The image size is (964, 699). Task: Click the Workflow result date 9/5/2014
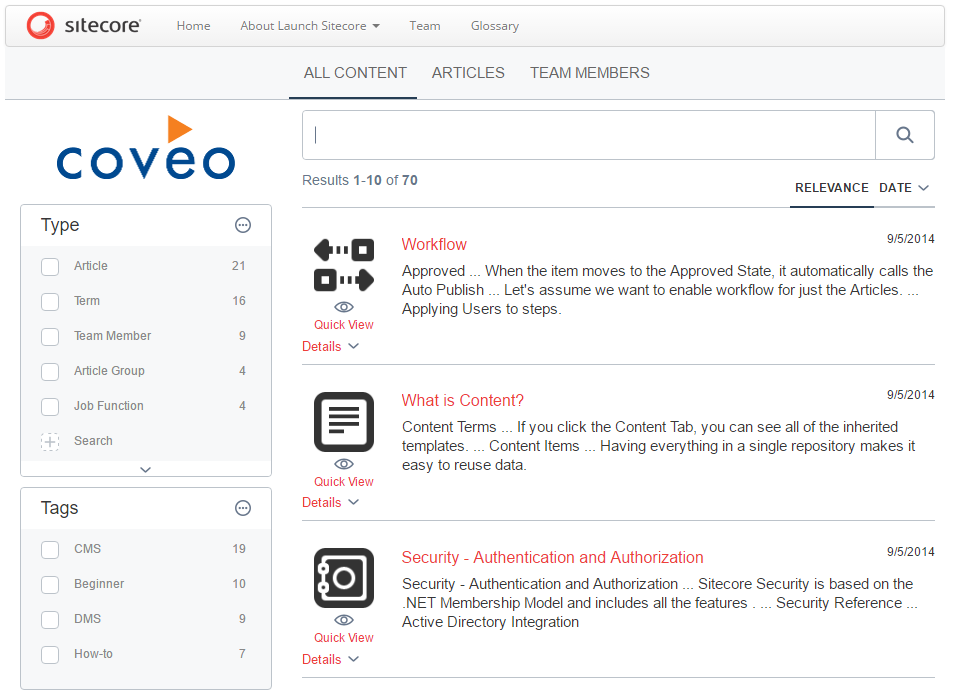(911, 239)
